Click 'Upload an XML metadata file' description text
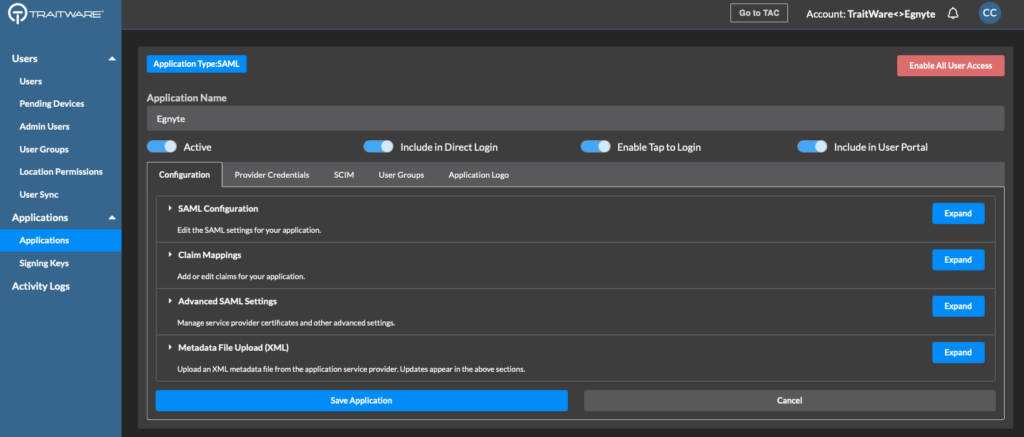The image size is (1024, 437). [x=351, y=369]
